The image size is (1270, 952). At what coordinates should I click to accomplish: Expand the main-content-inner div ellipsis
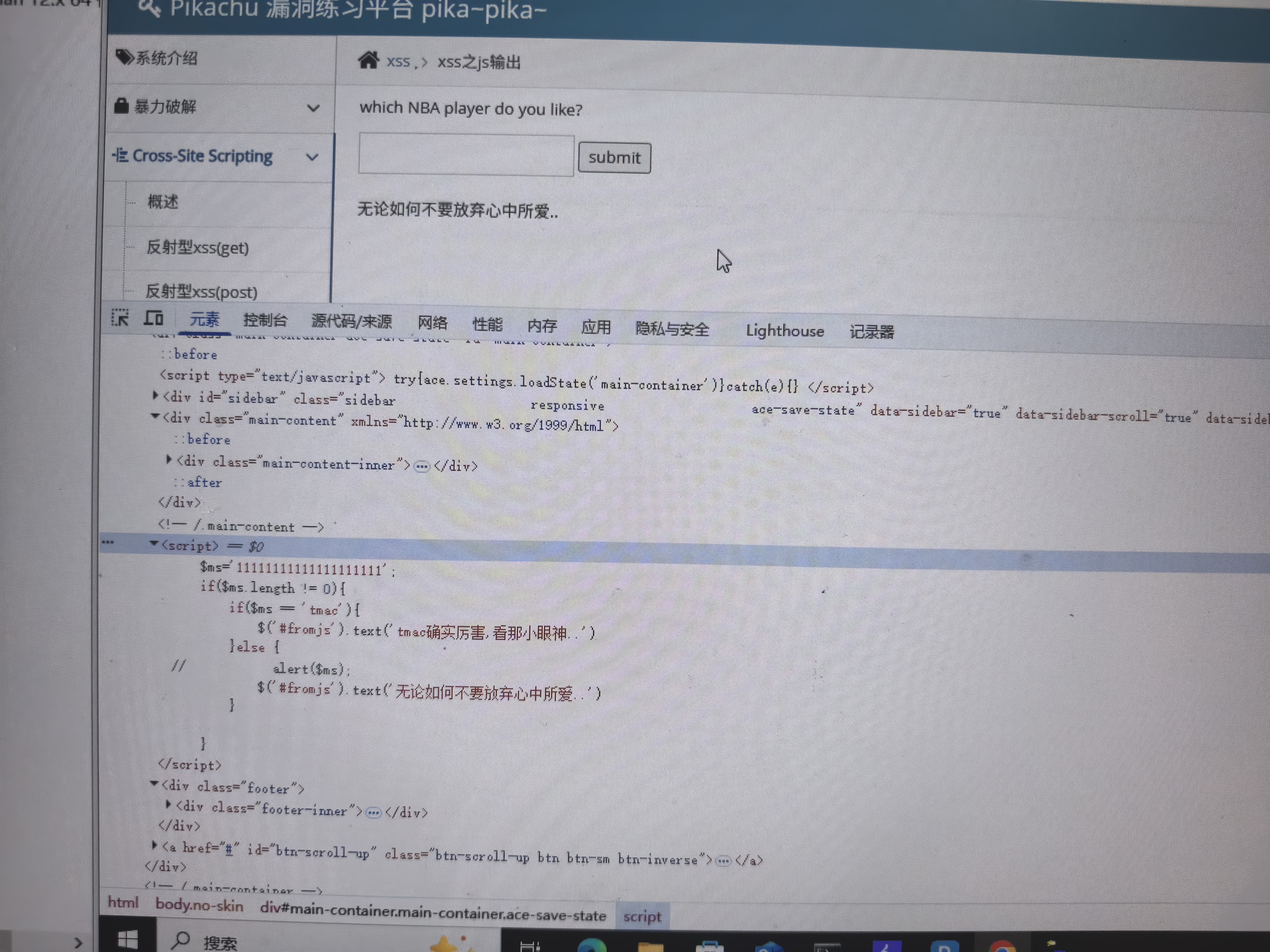click(422, 466)
